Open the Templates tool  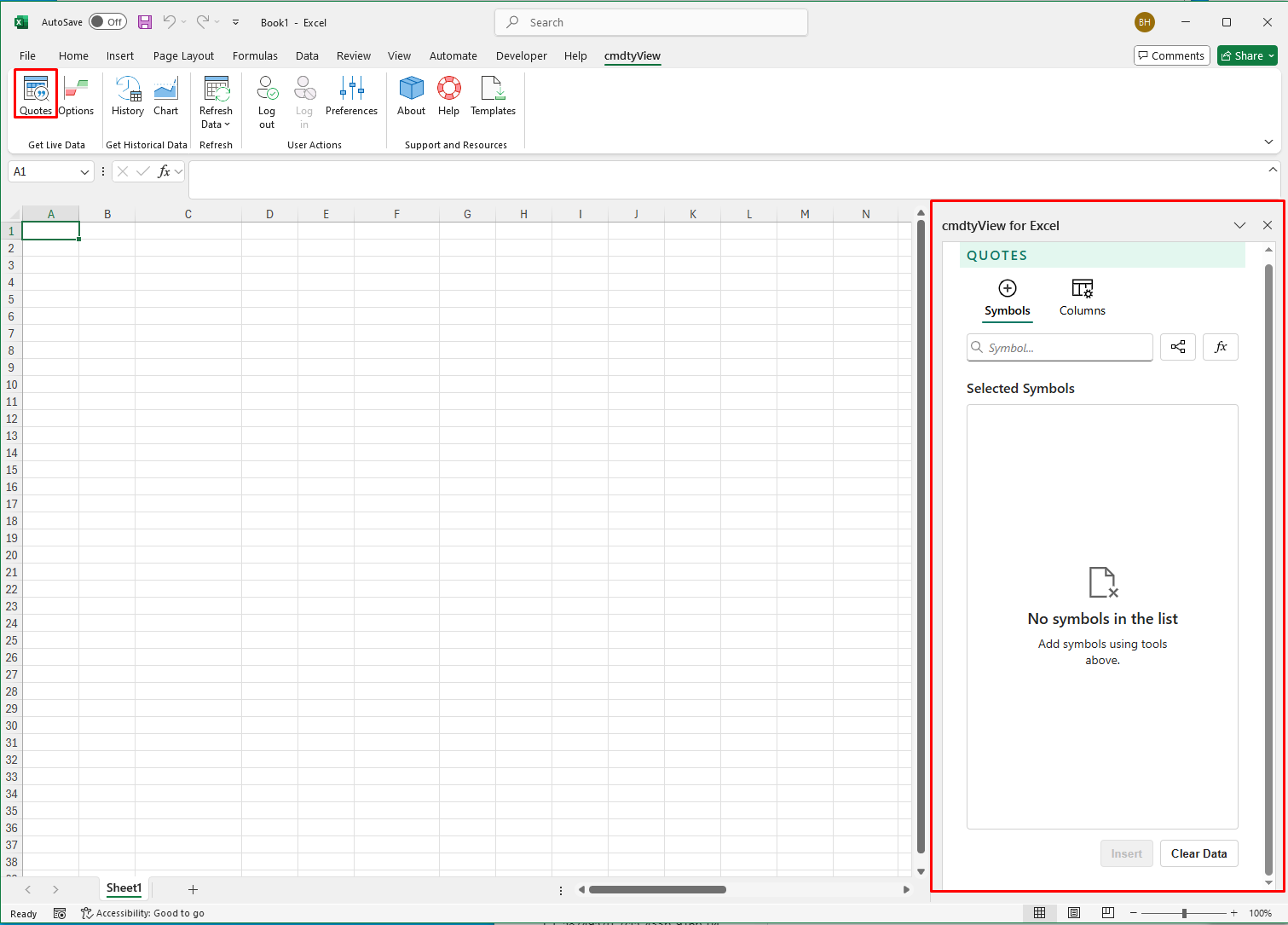point(493,95)
